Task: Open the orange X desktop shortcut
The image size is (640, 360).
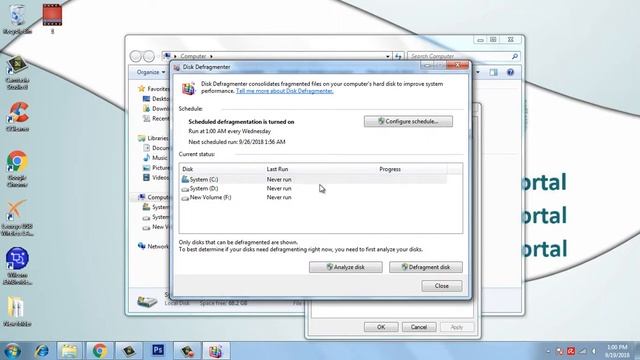Action: click(x=17, y=218)
